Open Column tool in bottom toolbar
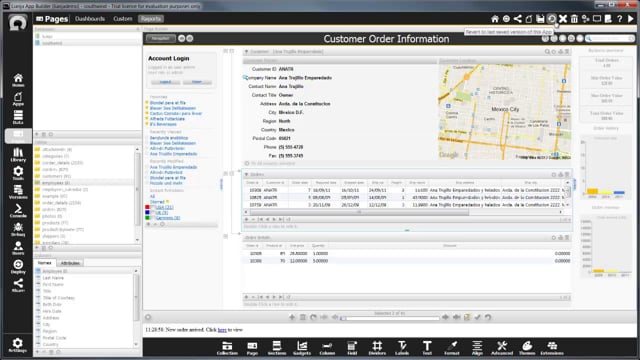Image resolution: width=640 pixels, height=360 pixels. click(327, 348)
